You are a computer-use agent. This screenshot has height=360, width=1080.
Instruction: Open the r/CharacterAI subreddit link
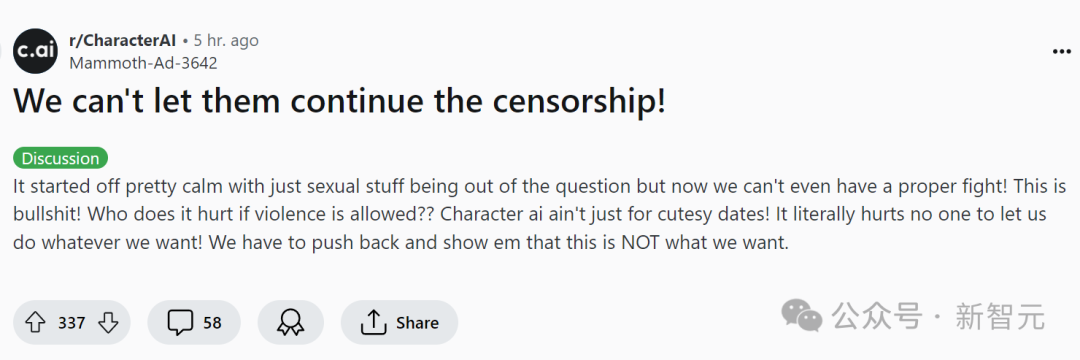(x=123, y=41)
